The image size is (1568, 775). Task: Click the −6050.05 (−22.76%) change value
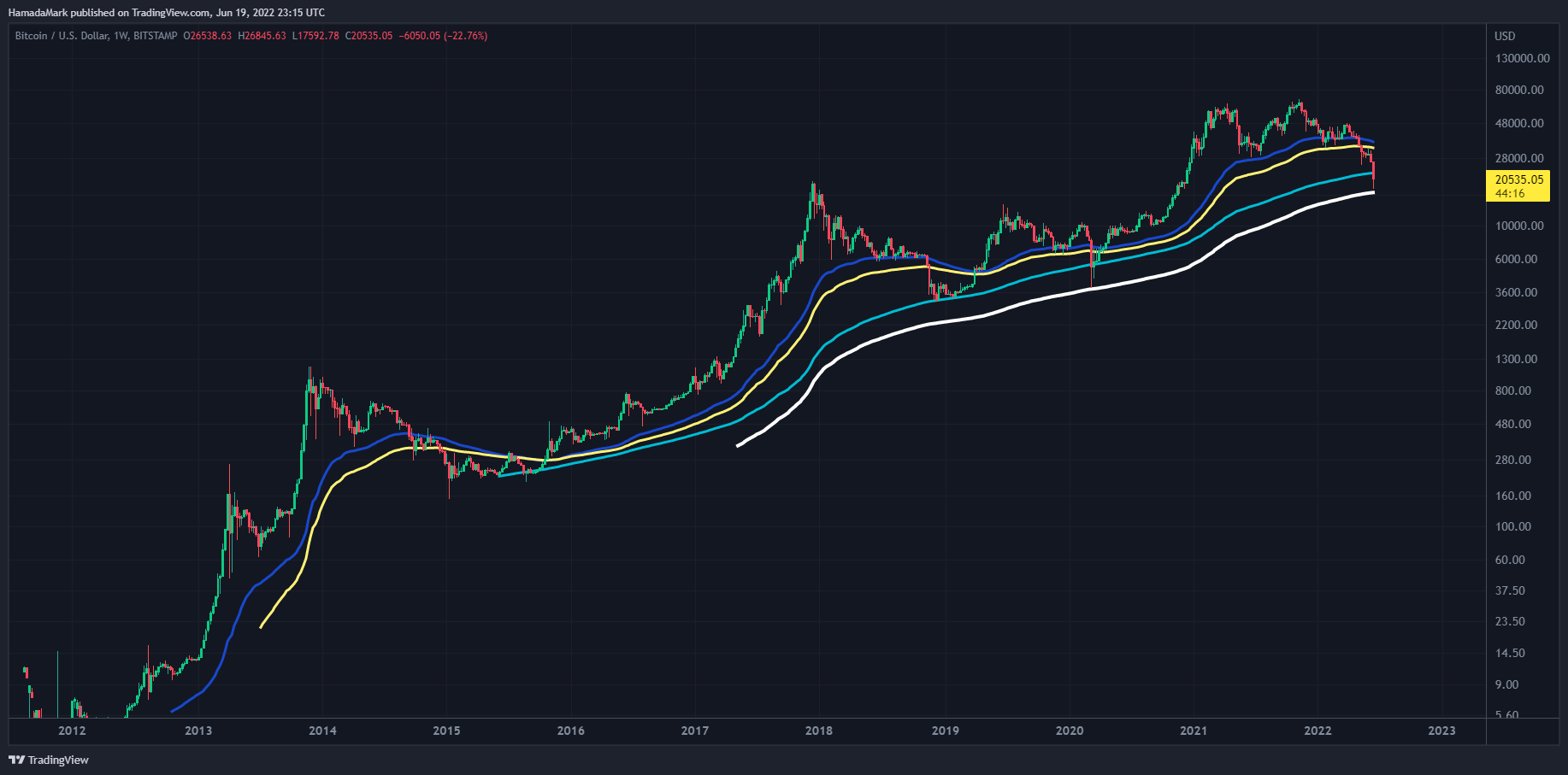pyautogui.click(x=443, y=36)
